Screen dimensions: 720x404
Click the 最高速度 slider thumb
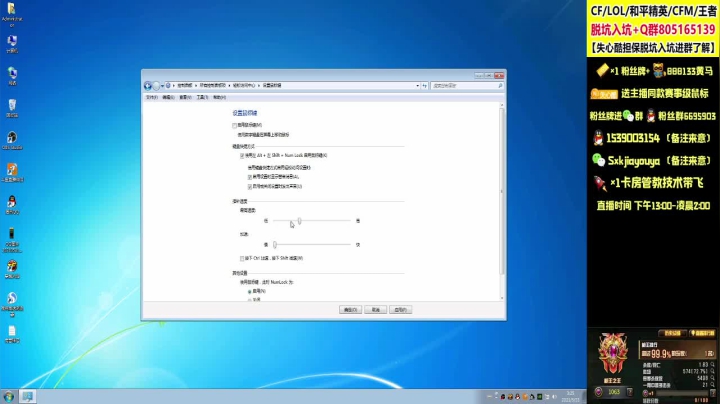click(299, 221)
